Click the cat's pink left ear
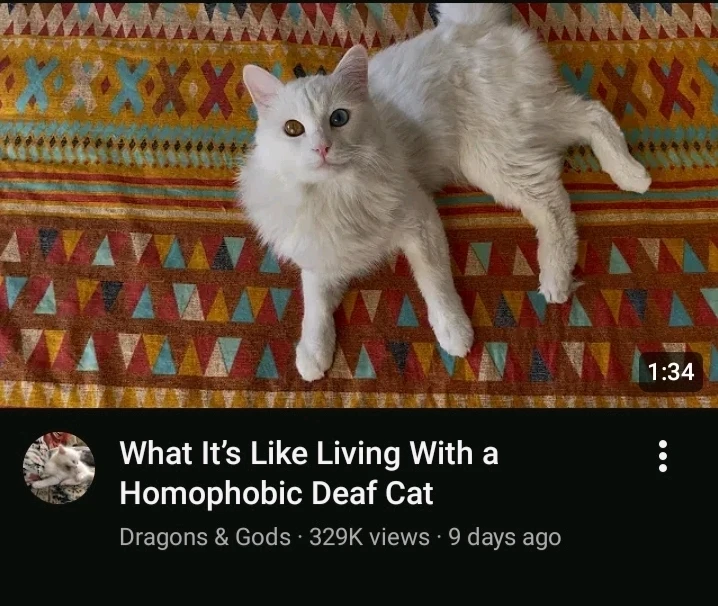 (x=262, y=84)
